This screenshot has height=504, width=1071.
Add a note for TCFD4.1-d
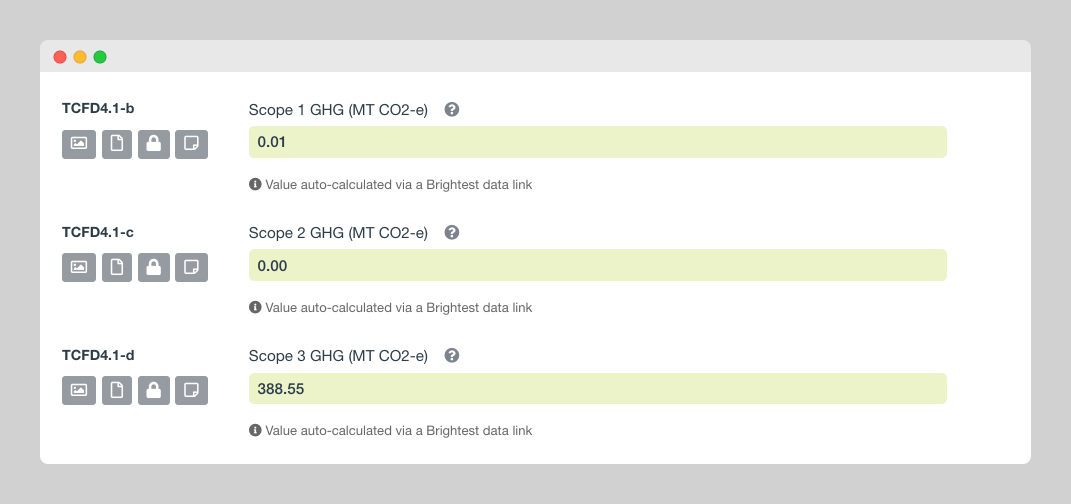pos(191,391)
